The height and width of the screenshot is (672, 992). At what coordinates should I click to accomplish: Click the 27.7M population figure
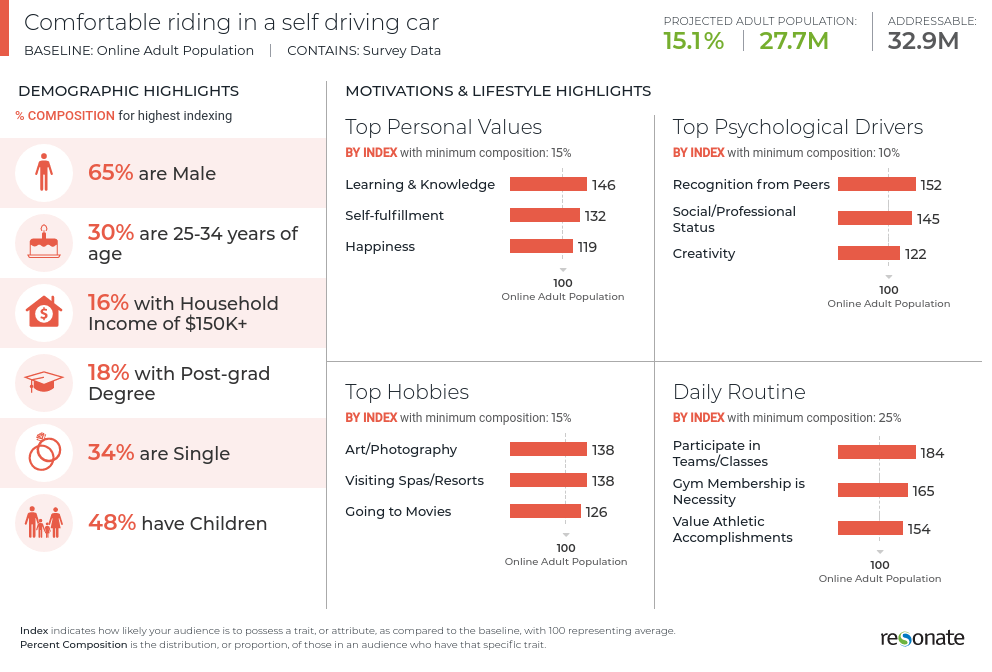(794, 41)
